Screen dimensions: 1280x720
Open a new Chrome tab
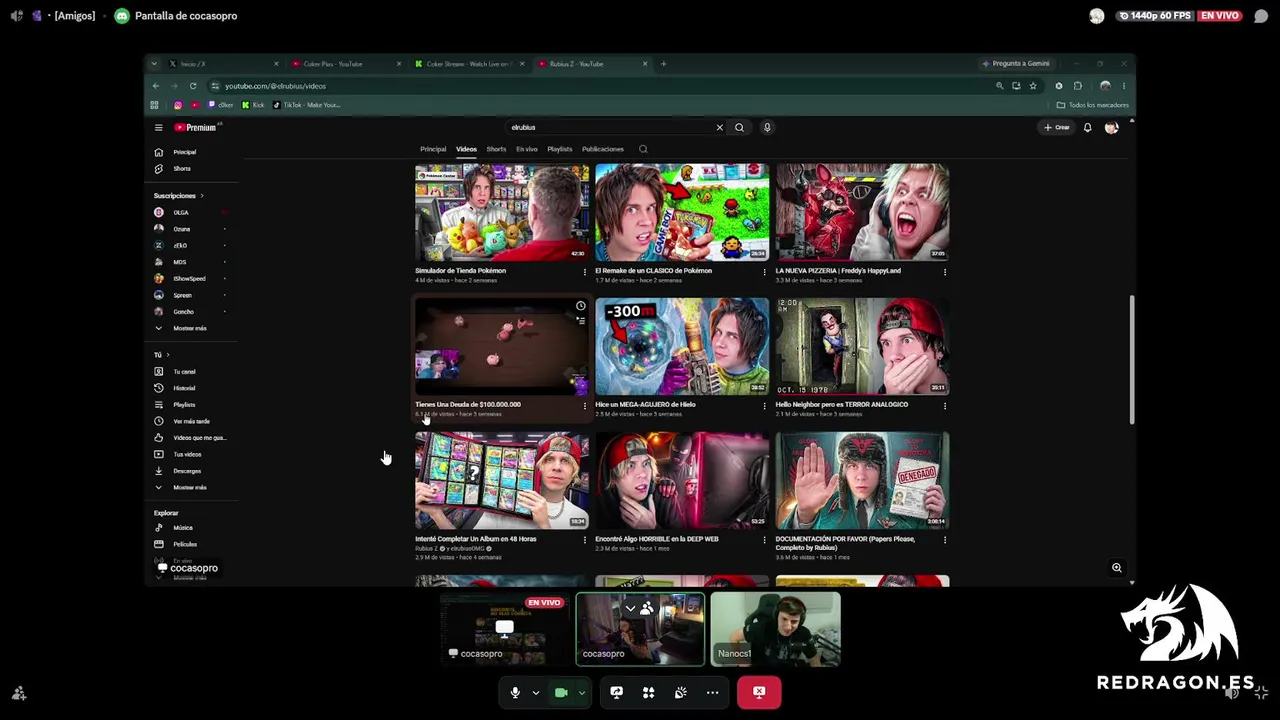(x=663, y=64)
